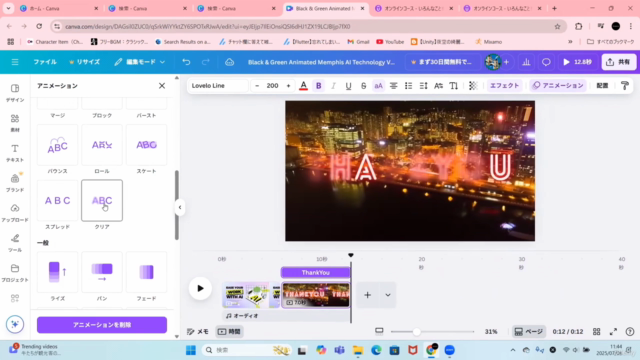Viewport: 640px width, 360px height.
Task: Click the Animation toolbar button
Action: point(558,86)
